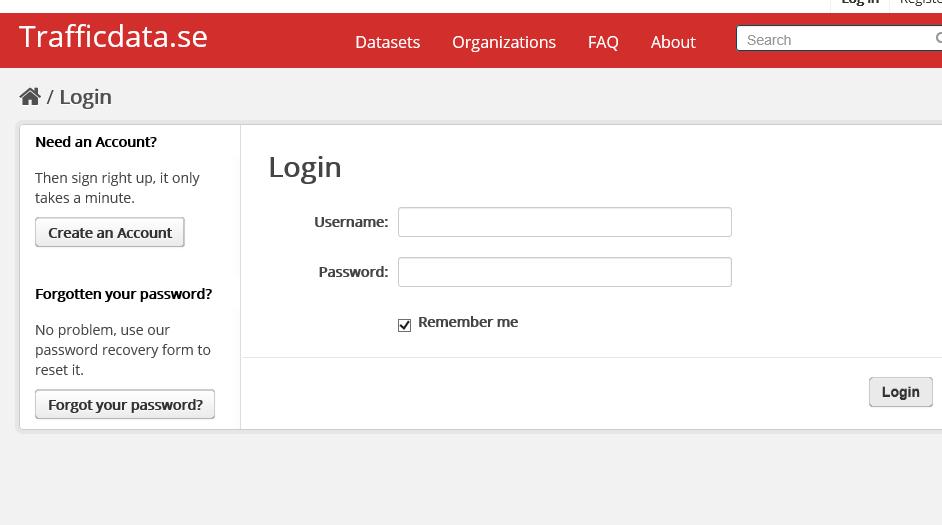
Task: Focus the Search input field
Action: point(839,38)
